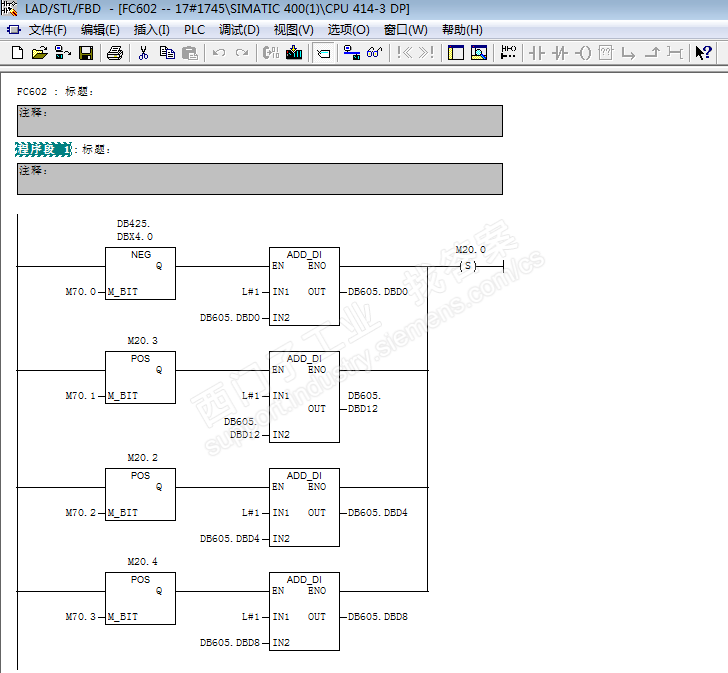Image resolution: width=728 pixels, height=673 pixels.
Task: Save the block with floppy icon
Action: (x=86, y=53)
